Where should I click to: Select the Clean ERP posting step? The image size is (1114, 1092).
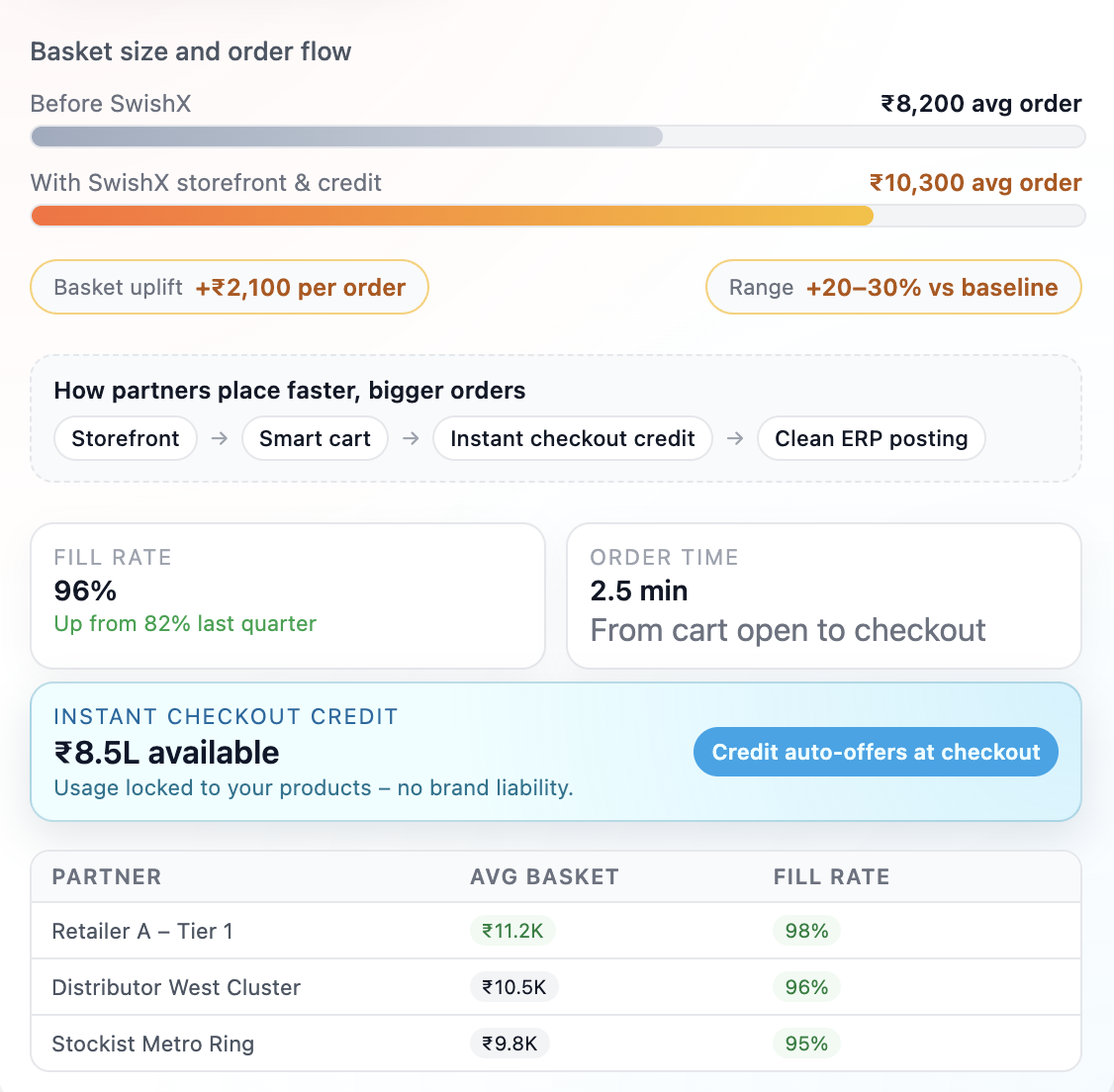pyautogui.click(x=871, y=438)
